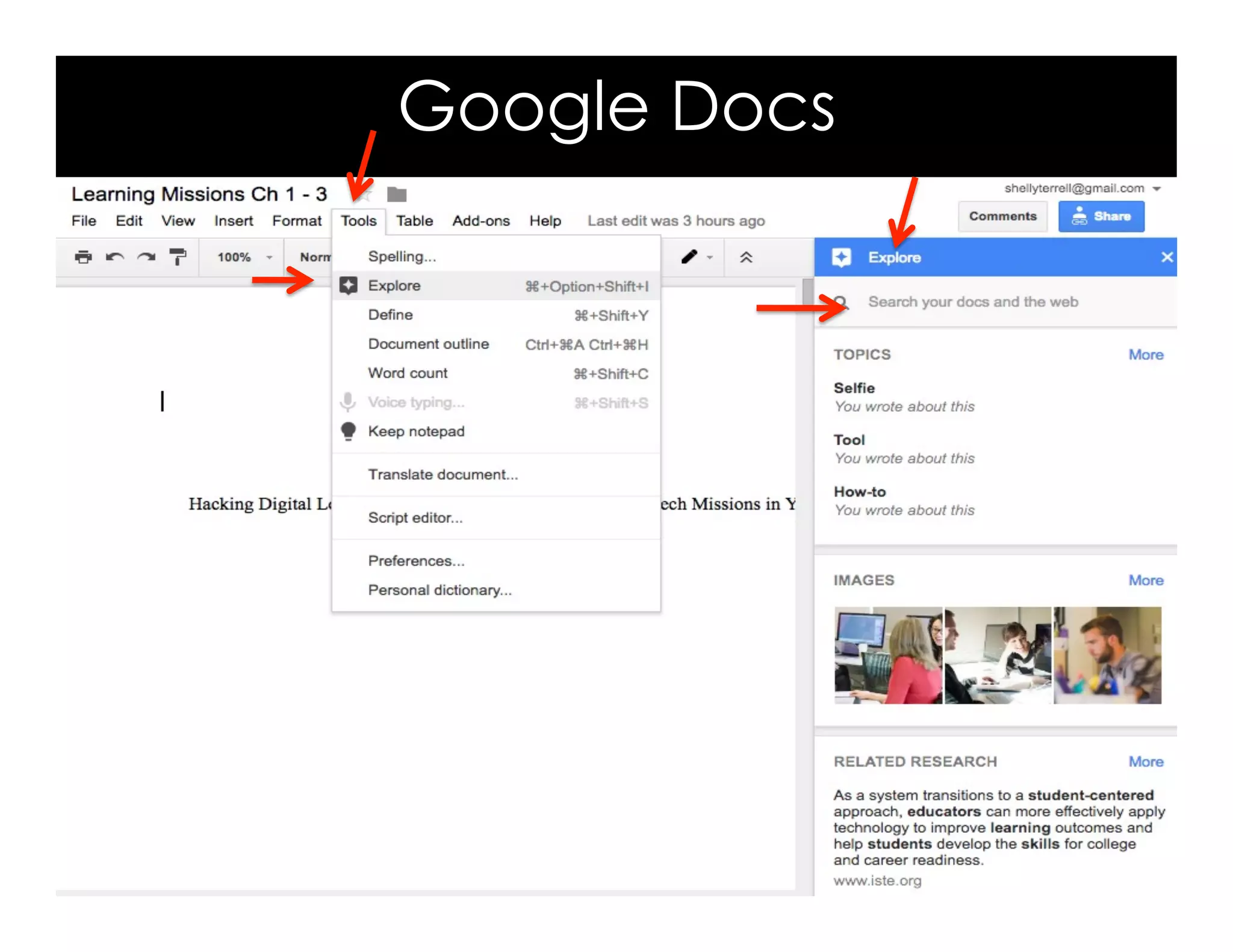The width and height of the screenshot is (1233, 952).
Task: Click the pencil editing mode icon
Action: point(689,257)
